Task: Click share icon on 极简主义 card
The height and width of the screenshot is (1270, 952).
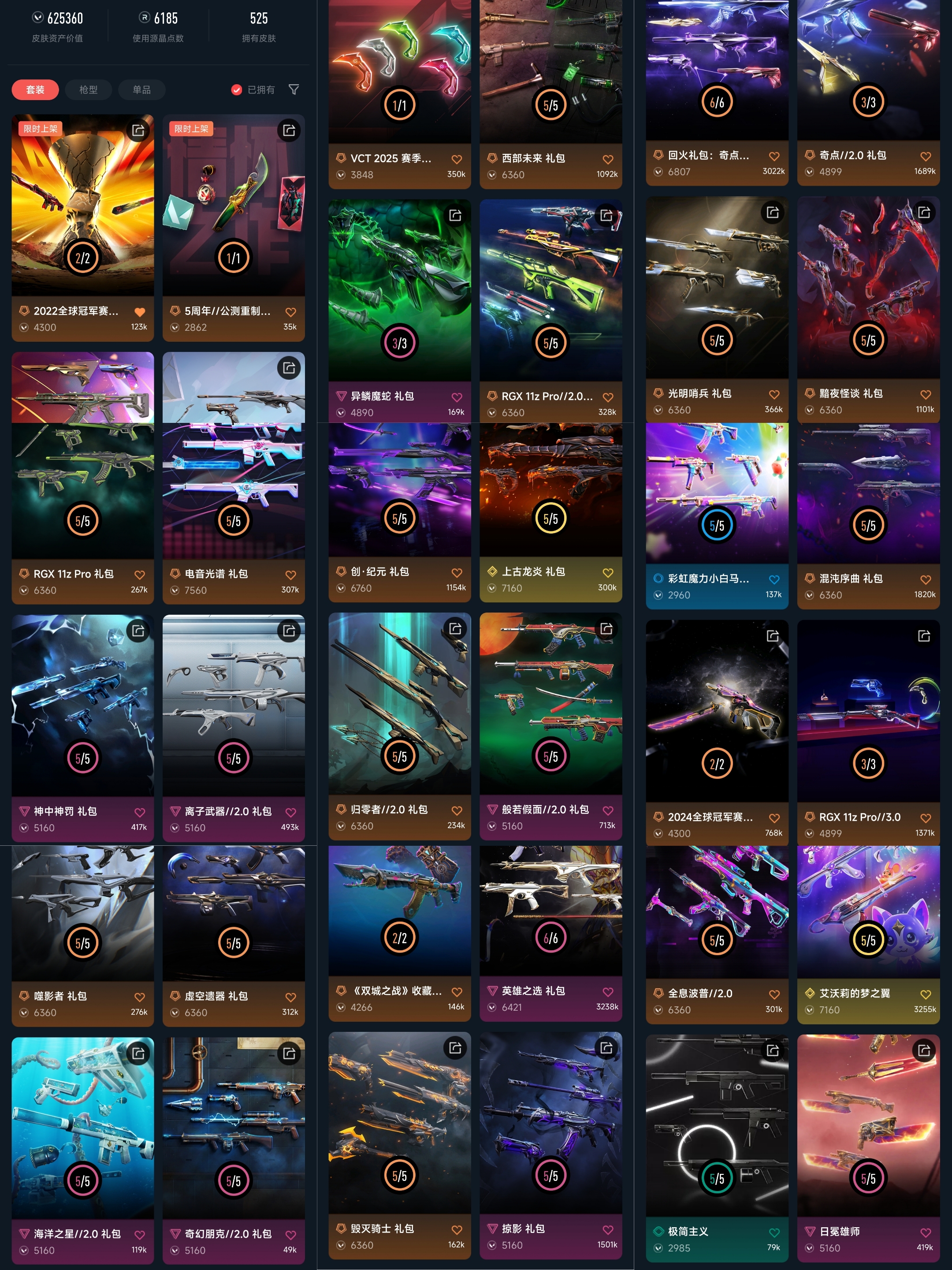Action: coord(772,1051)
